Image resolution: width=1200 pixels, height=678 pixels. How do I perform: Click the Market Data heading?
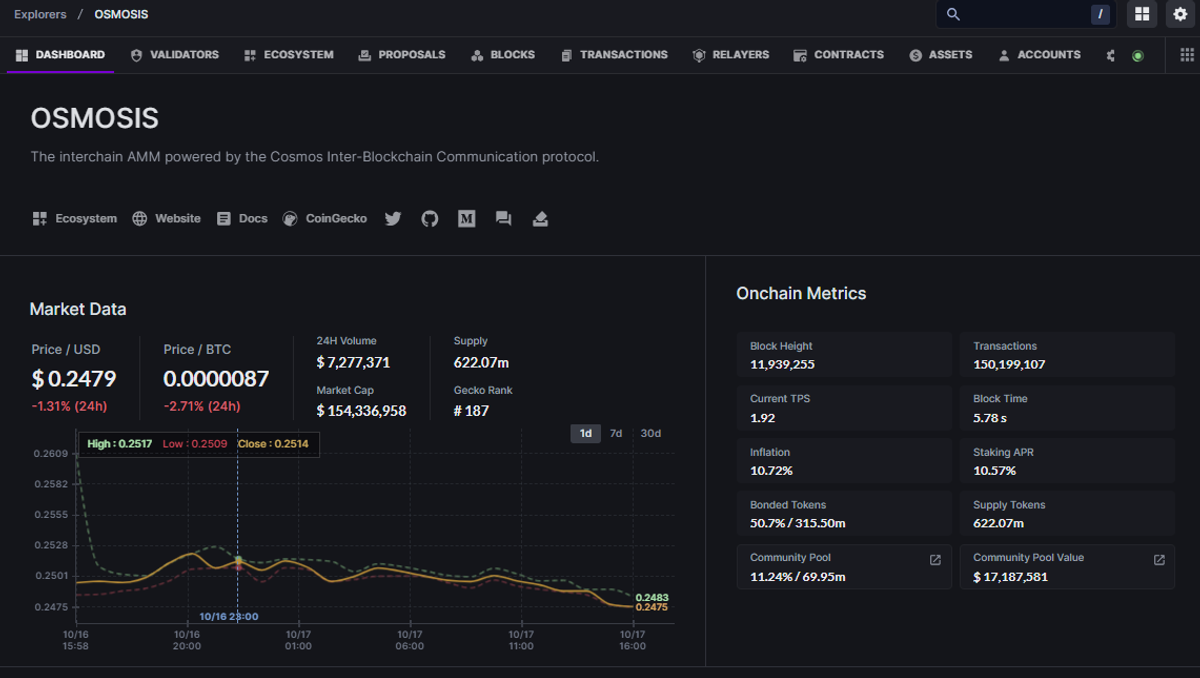pos(78,309)
